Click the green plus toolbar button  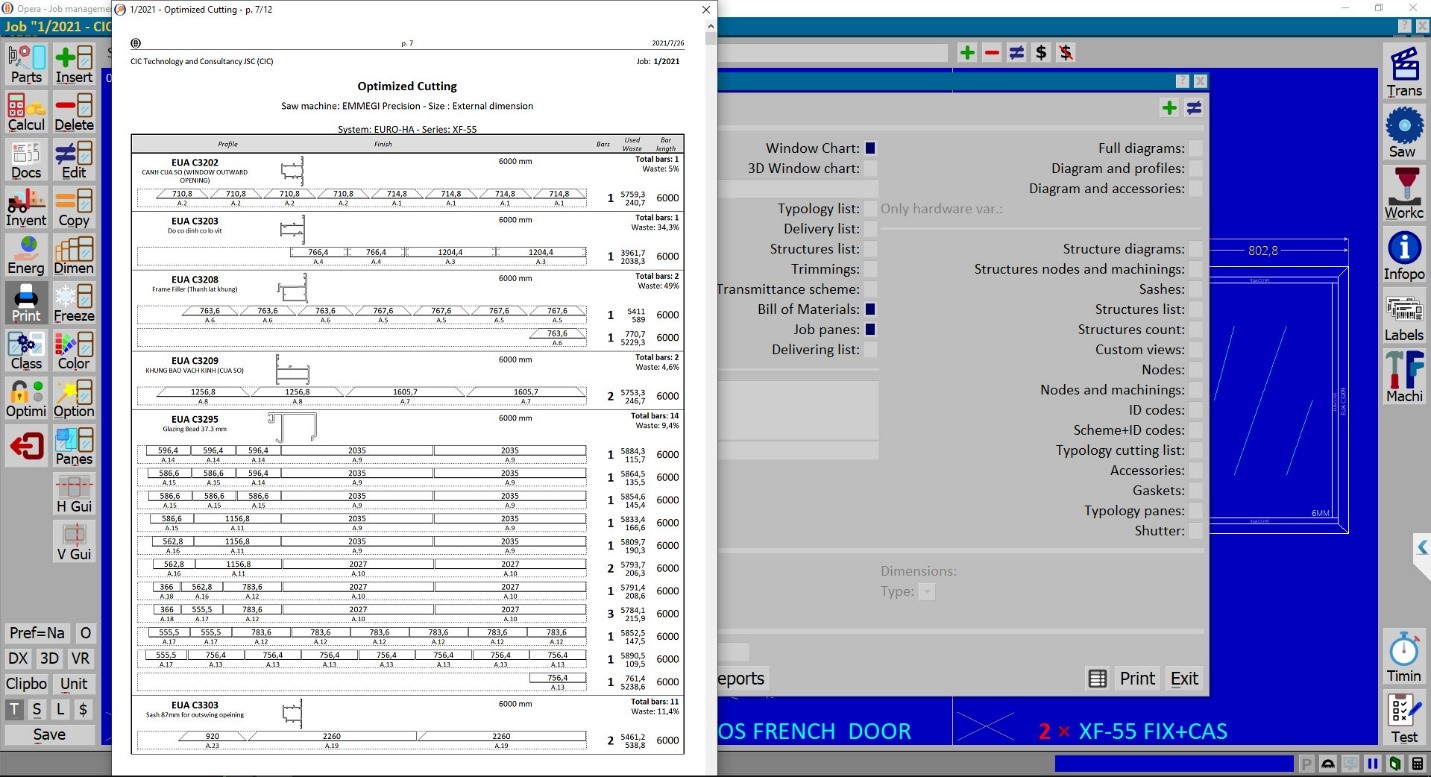[x=966, y=53]
